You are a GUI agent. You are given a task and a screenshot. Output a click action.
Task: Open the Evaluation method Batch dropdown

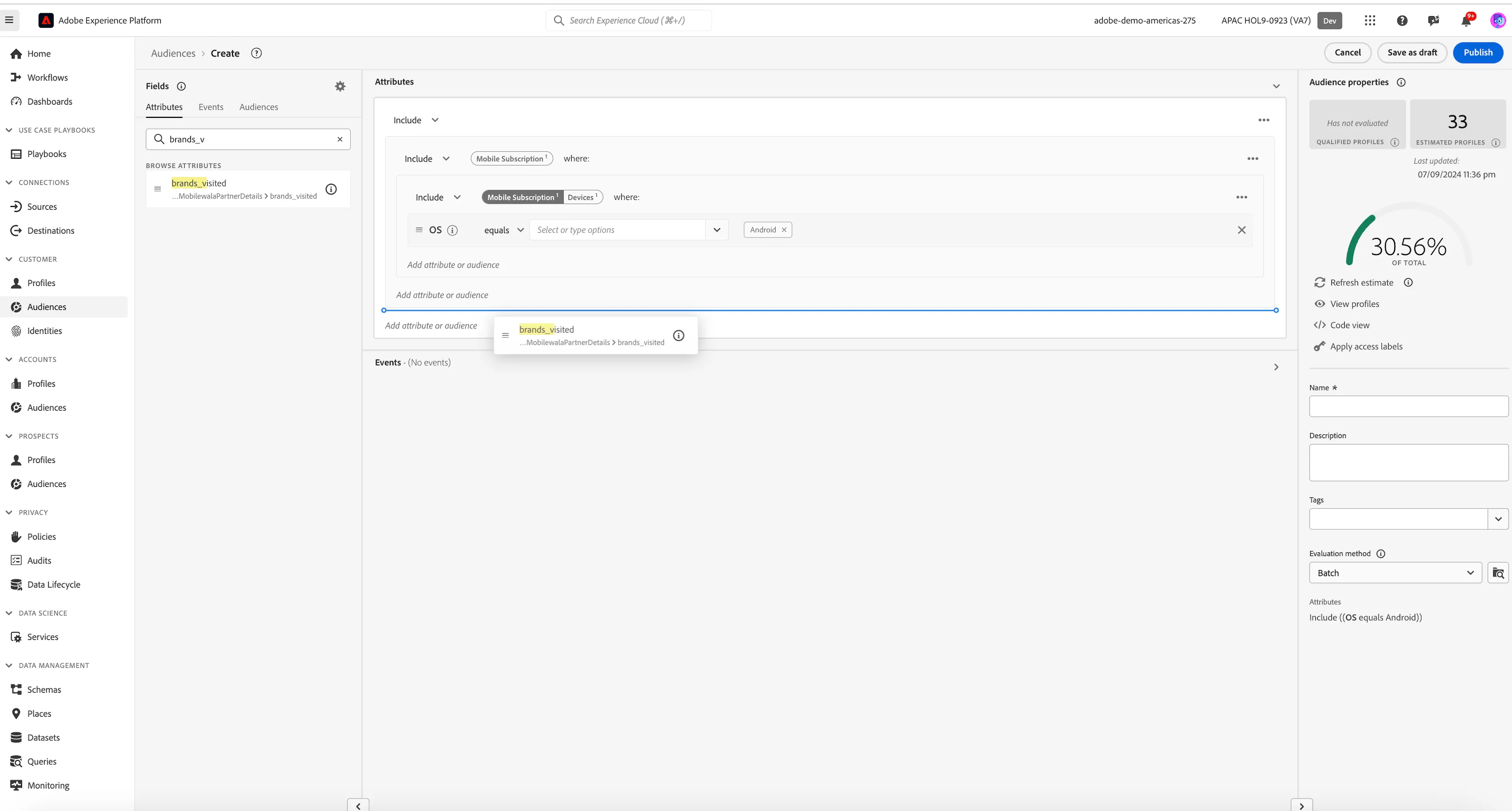(x=1395, y=572)
